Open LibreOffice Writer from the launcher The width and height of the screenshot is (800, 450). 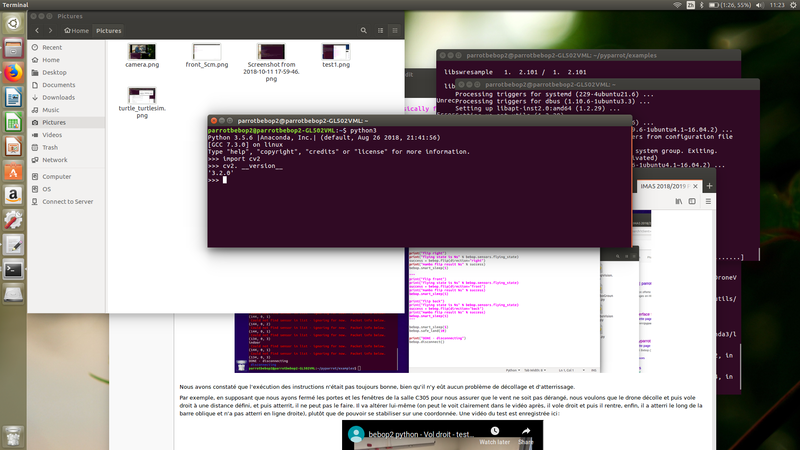point(14,97)
